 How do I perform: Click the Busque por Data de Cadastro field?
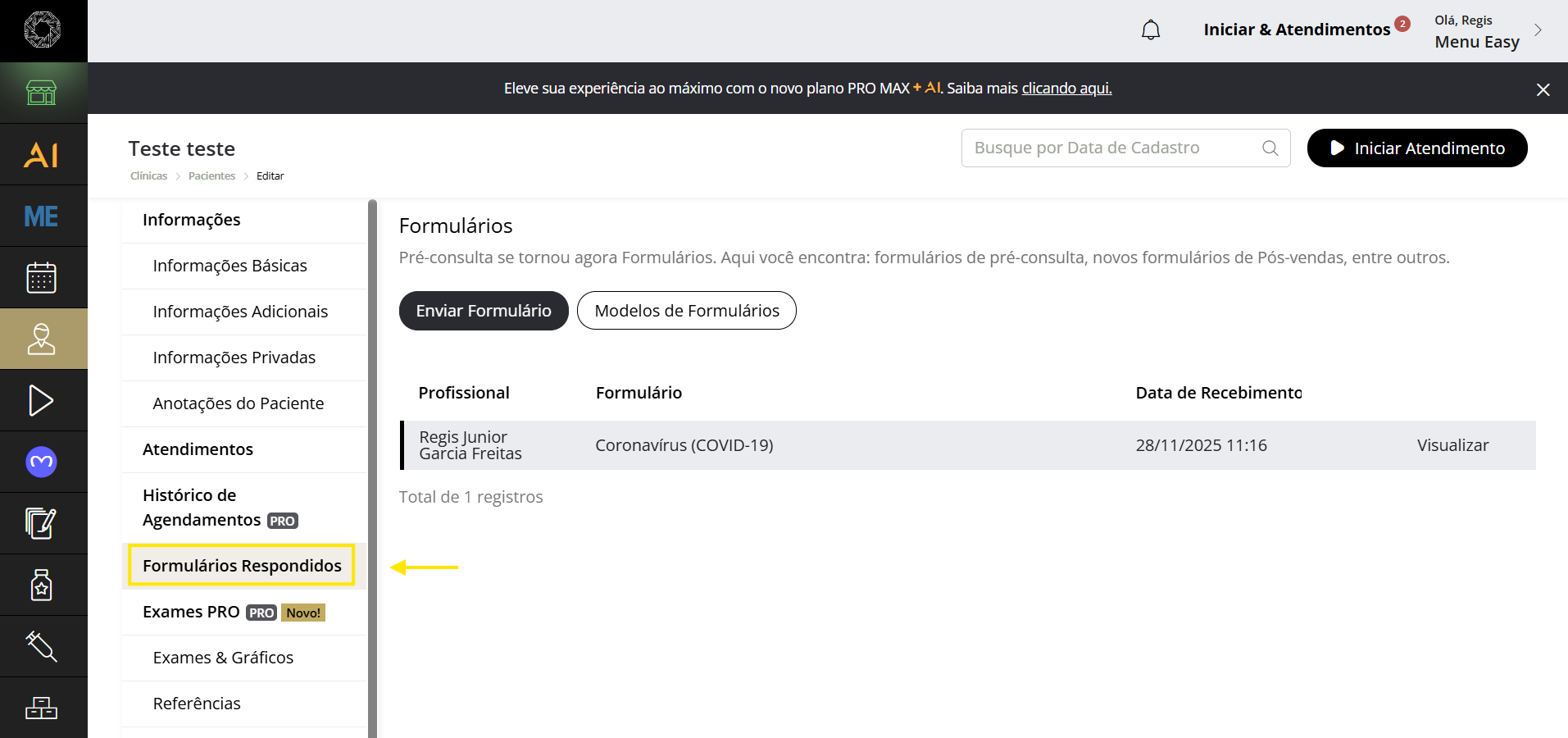pyautogui.click(x=1115, y=148)
